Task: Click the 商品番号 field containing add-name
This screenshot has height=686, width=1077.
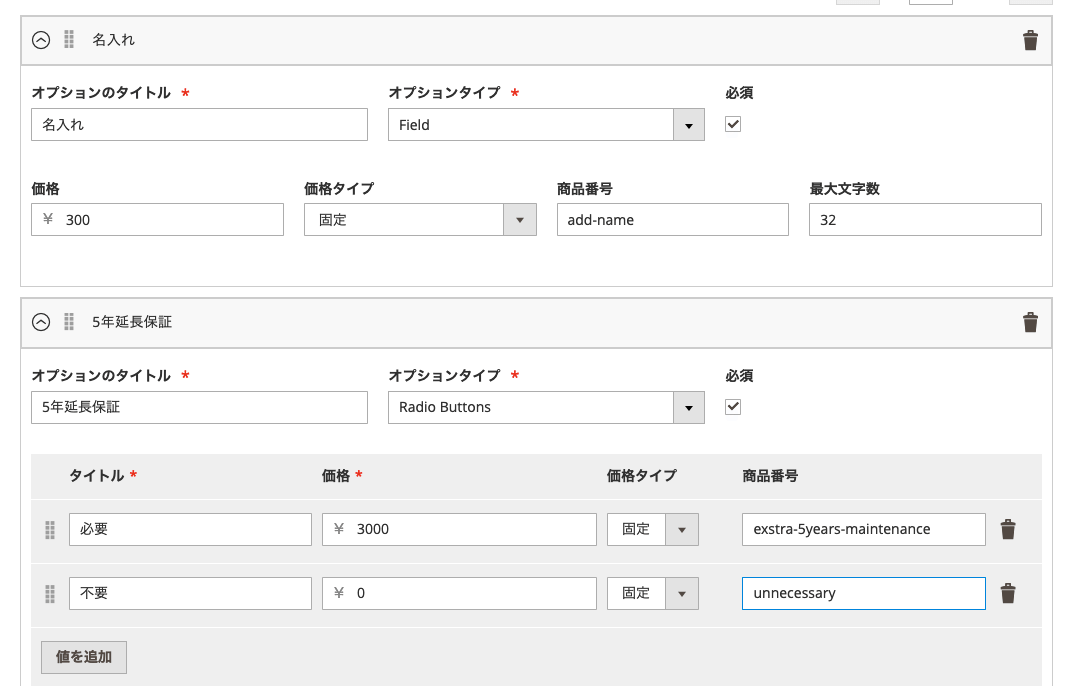Action: point(672,219)
